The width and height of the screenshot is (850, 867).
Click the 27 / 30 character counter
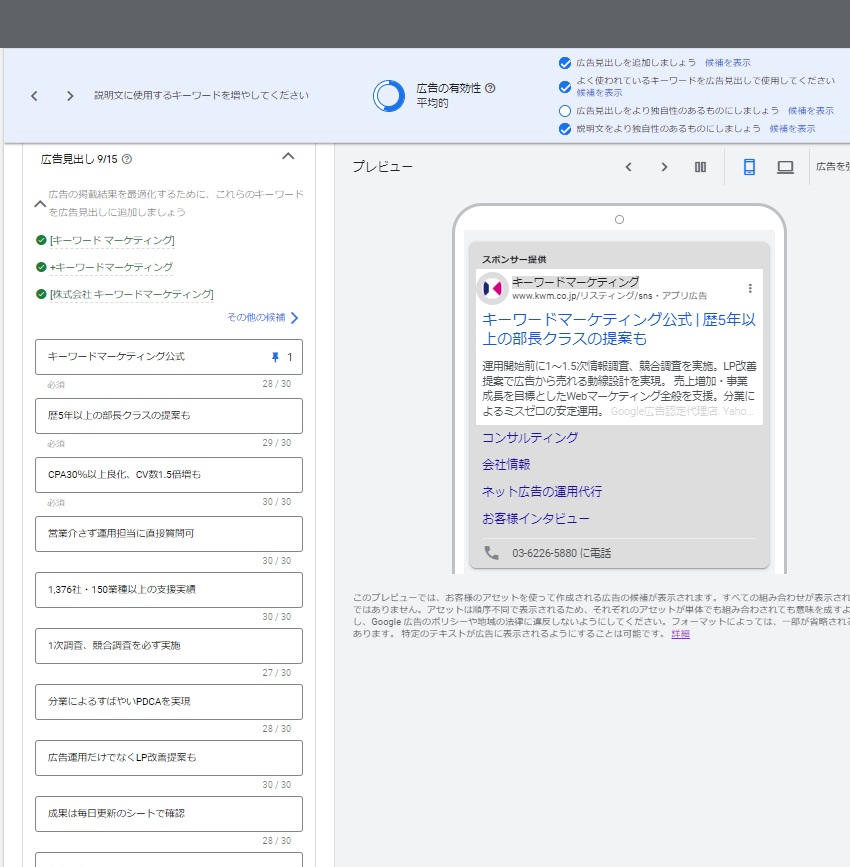tap(277, 673)
